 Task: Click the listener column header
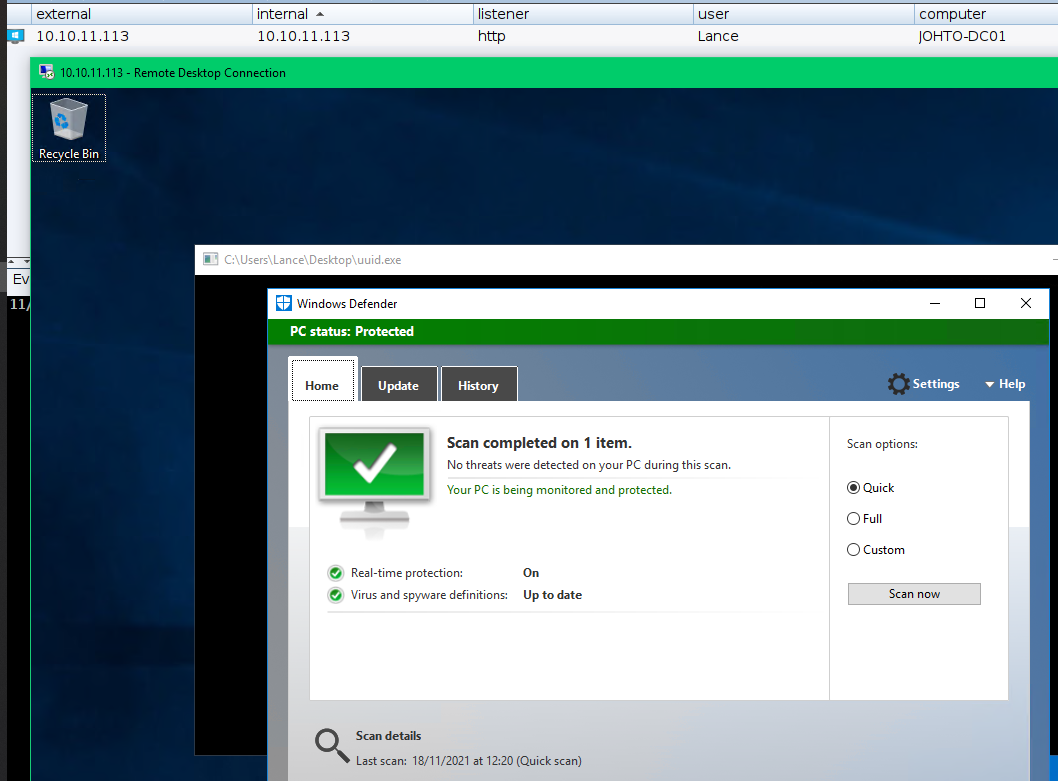point(583,14)
